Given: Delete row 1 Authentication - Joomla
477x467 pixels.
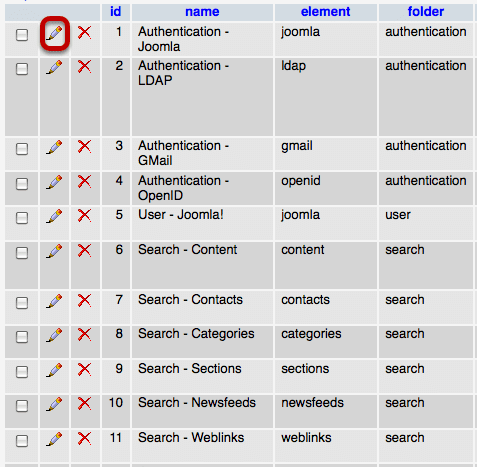Looking at the screenshot, I should 84,33.
